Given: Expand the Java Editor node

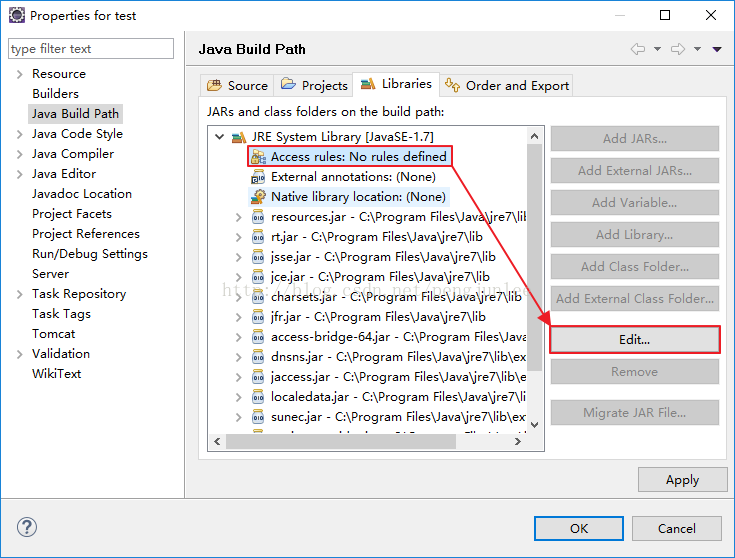Looking at the screenshot, I should click(19, 174).
